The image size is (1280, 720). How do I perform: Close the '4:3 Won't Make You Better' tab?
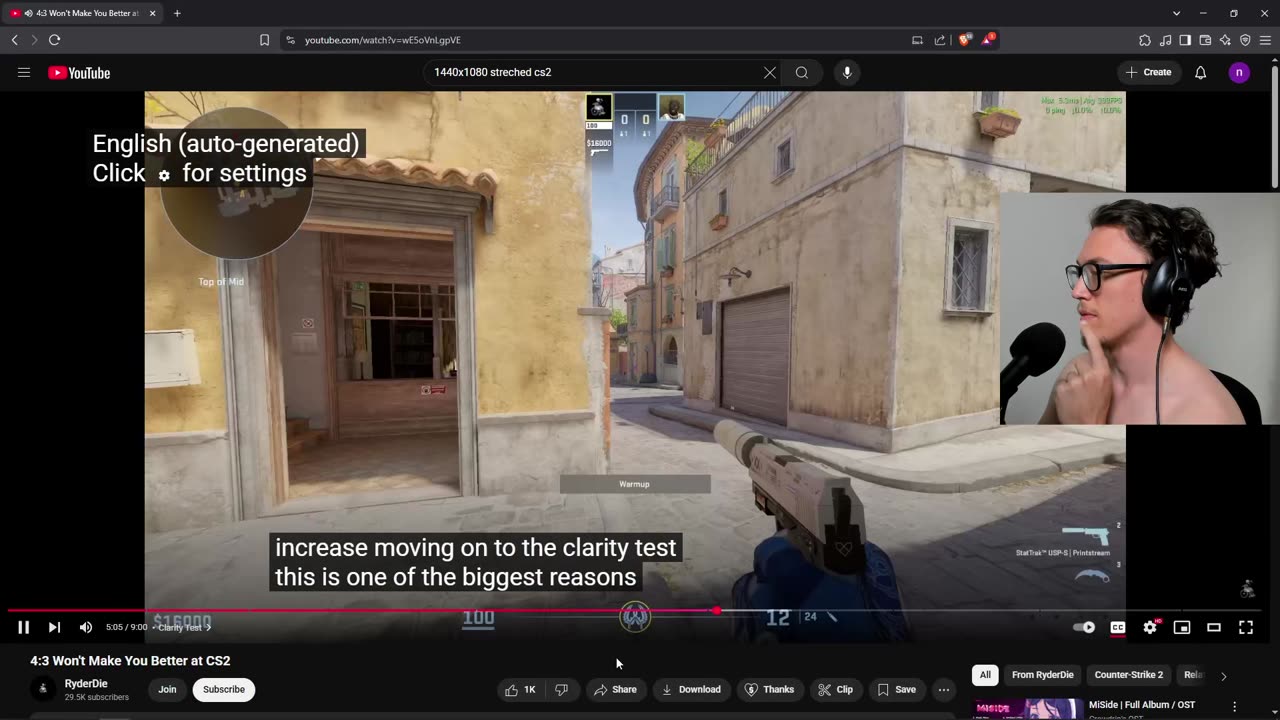(152, 13)
